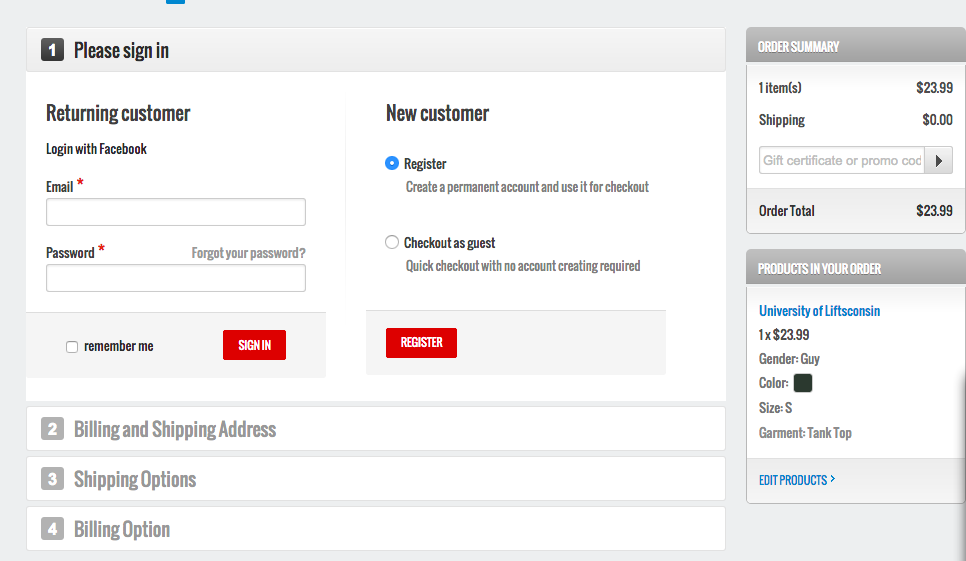Click the red REGISTER button
The image size is (966, 561).
click(421, 342)
